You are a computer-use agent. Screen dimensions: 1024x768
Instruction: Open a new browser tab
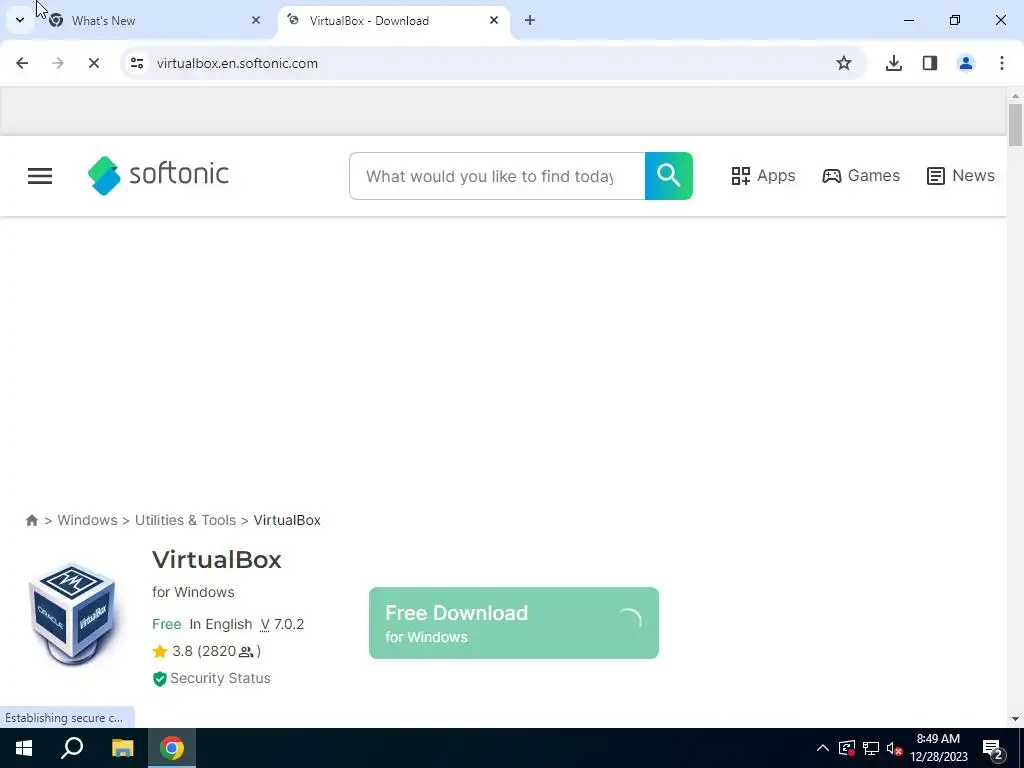pos(530,20)
